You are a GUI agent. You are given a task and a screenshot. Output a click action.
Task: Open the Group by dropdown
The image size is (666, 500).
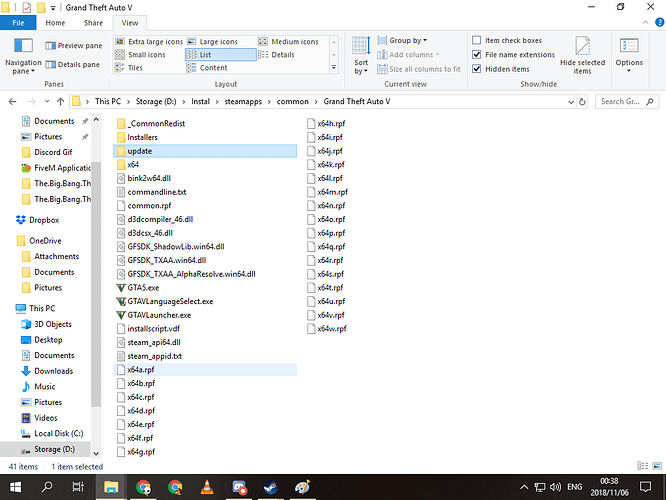(402, 40)
